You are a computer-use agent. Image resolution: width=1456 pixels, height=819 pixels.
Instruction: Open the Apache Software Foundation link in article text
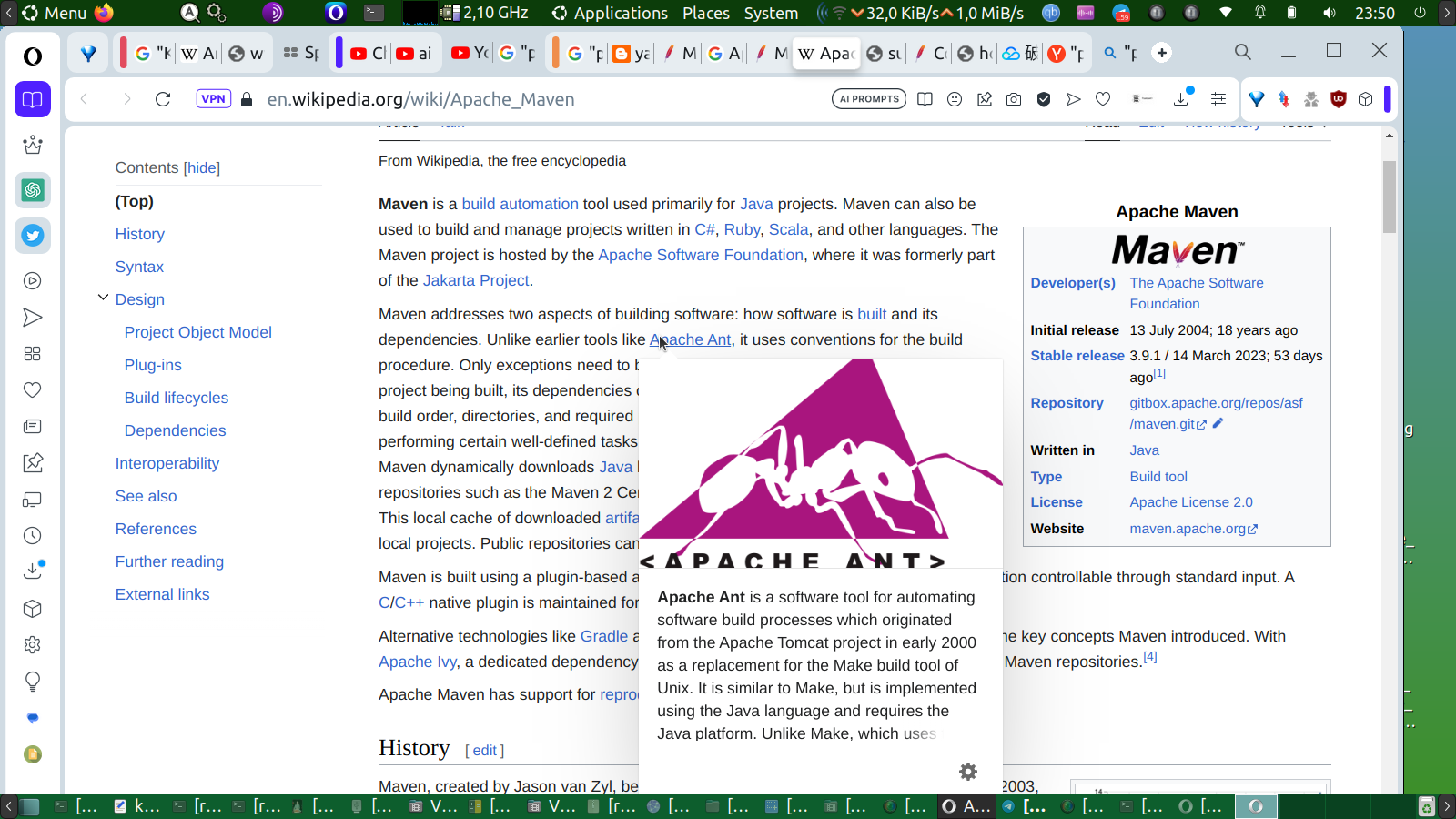click(701, 255)
